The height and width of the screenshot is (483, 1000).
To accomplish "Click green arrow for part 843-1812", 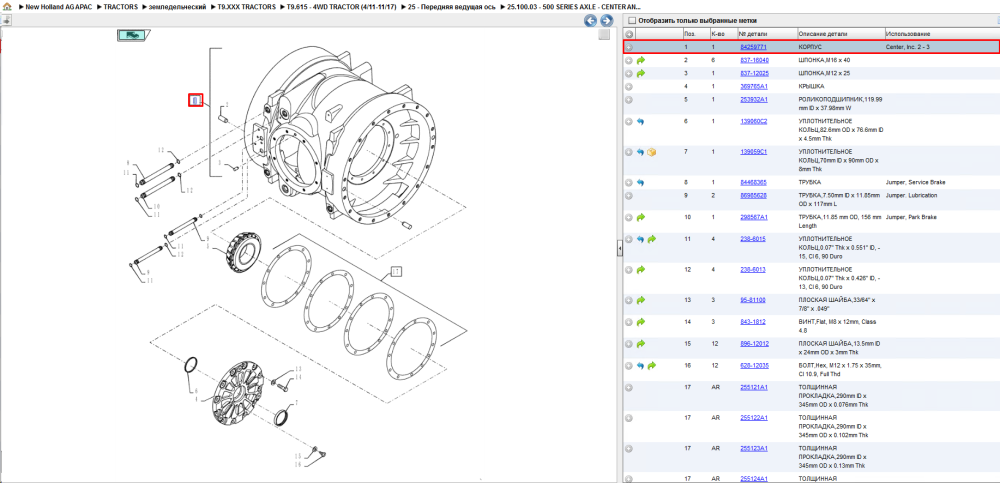I will coord(641,322).
